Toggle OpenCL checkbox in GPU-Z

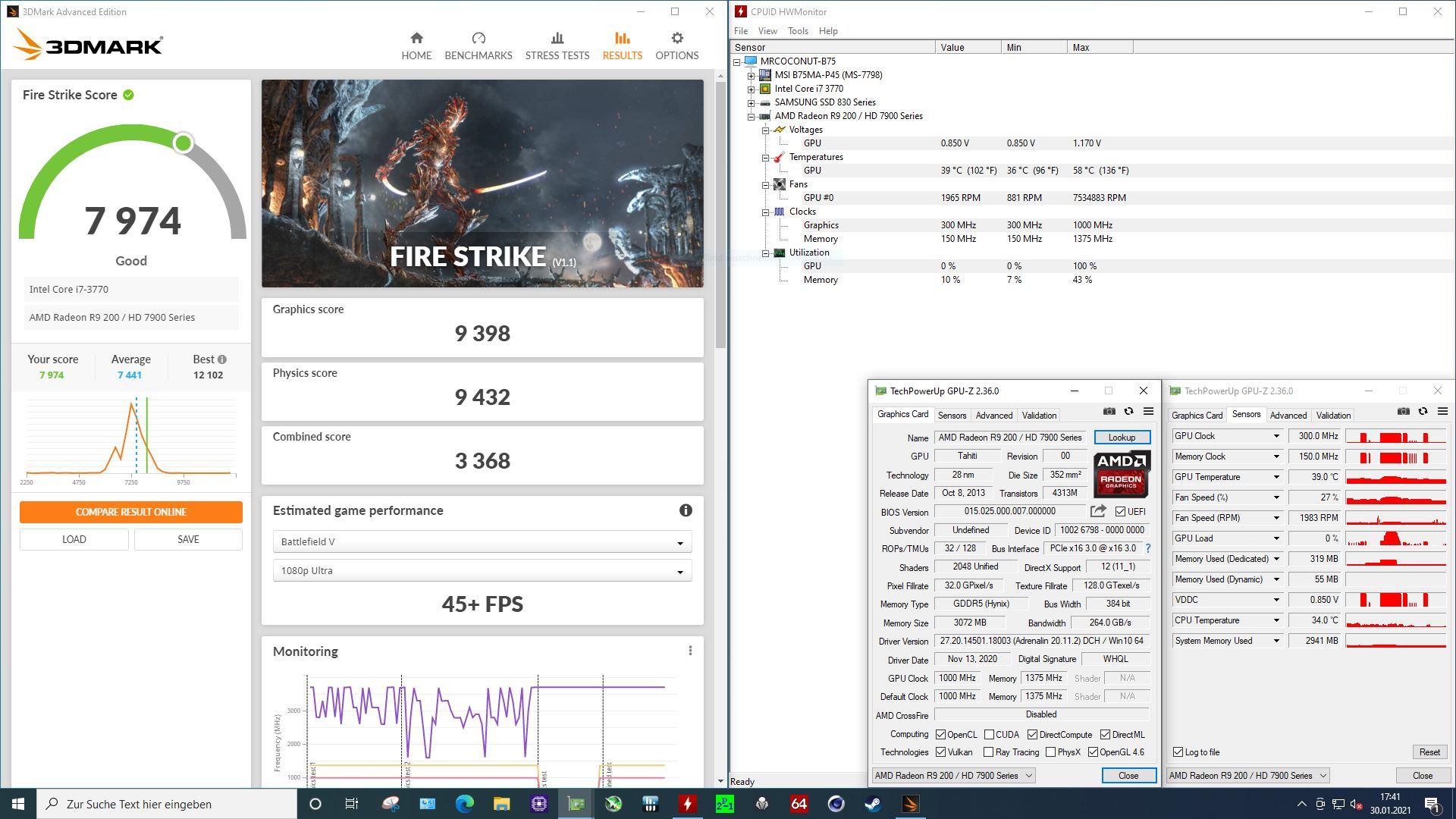(x=940, y=735)
